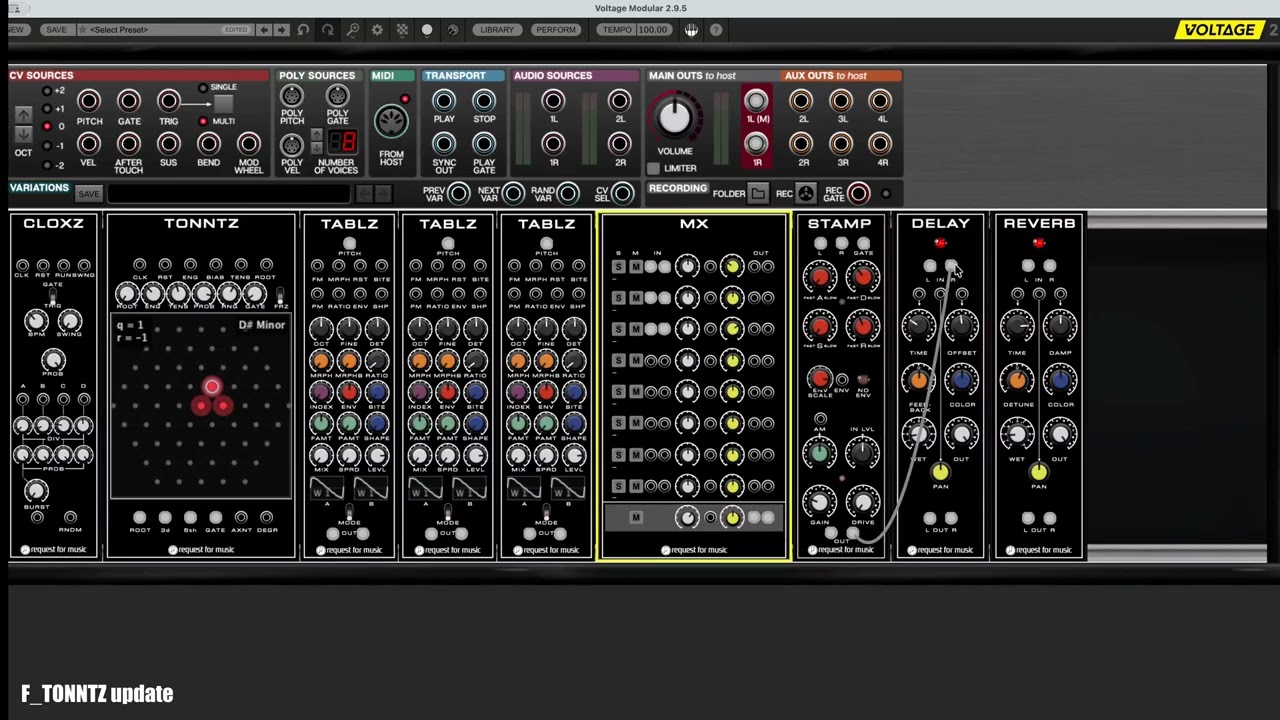Switch to the PERFORM view

(x=556, y=30)
